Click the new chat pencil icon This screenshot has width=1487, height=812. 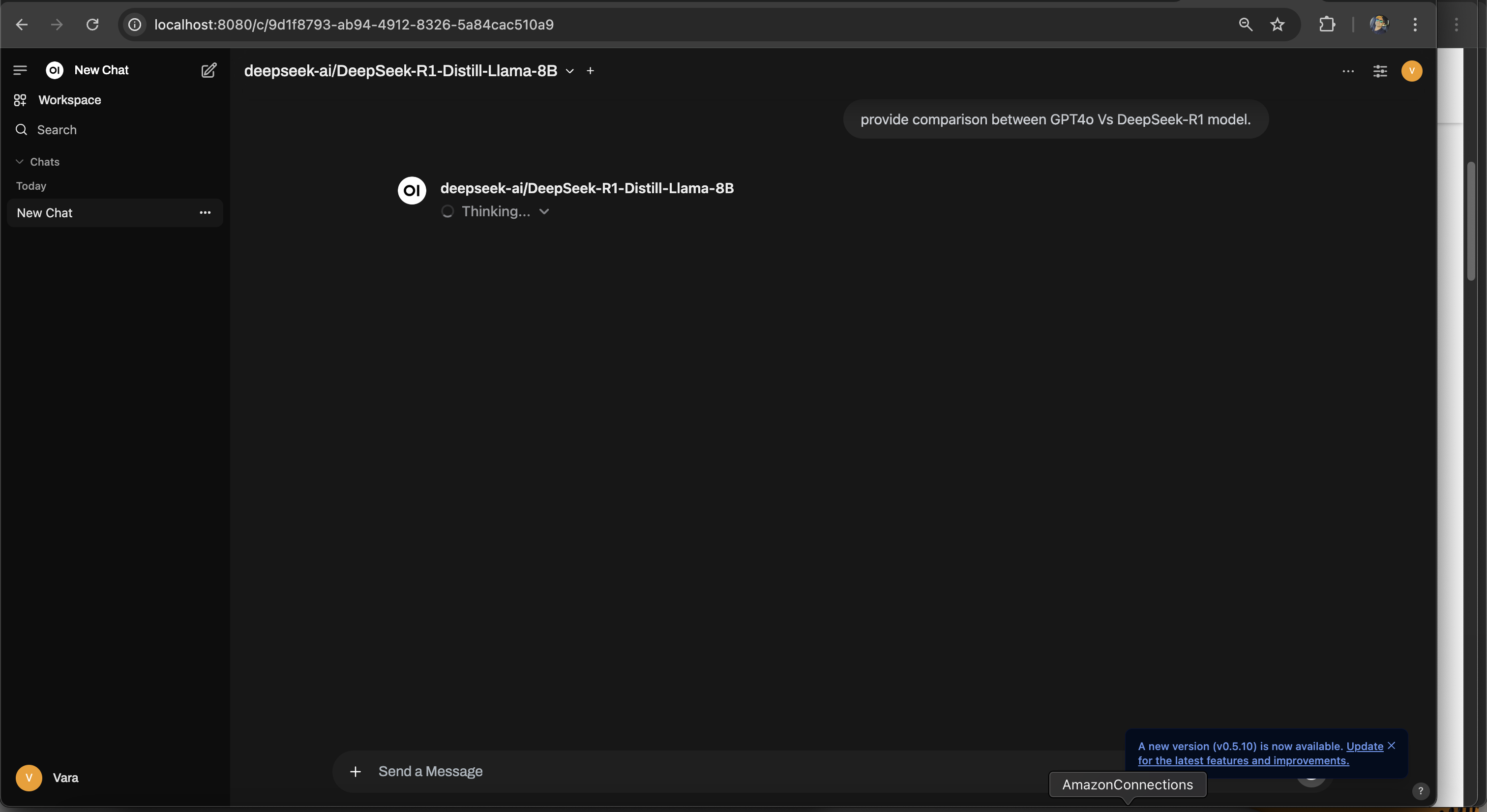point(208,70)
